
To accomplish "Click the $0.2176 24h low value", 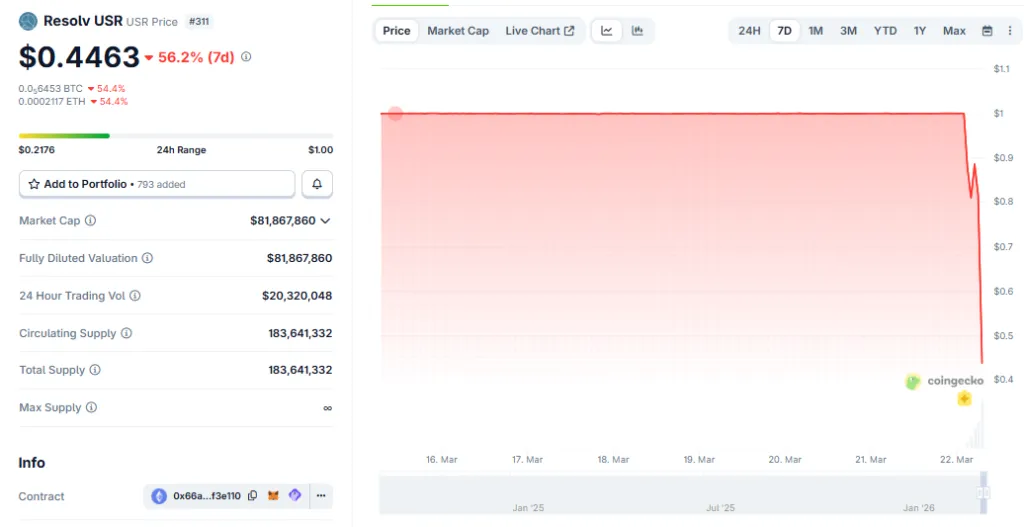I will pos(37,150).
